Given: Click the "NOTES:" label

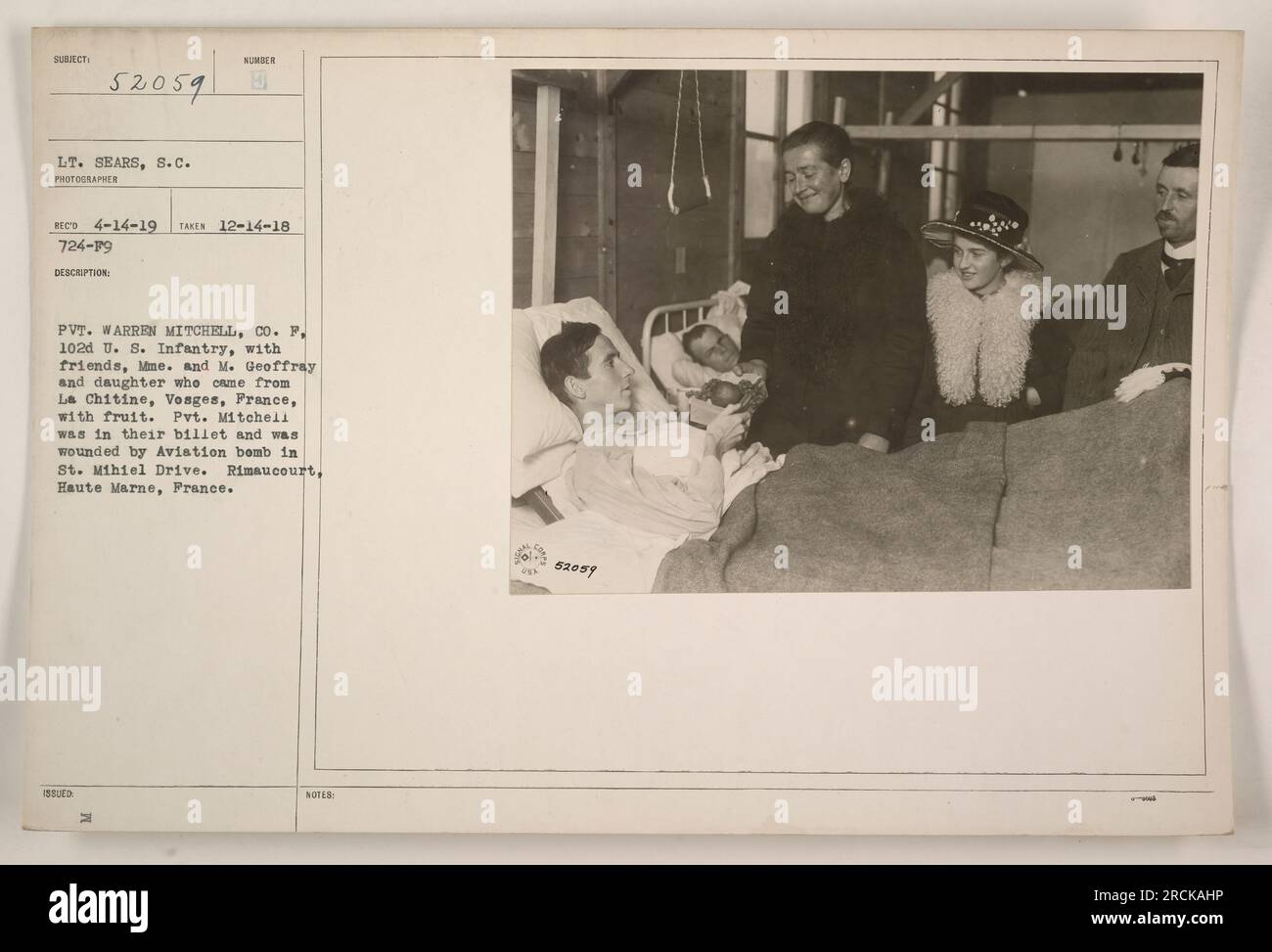Looking at the screenshot, I should (x=321, y=793).
